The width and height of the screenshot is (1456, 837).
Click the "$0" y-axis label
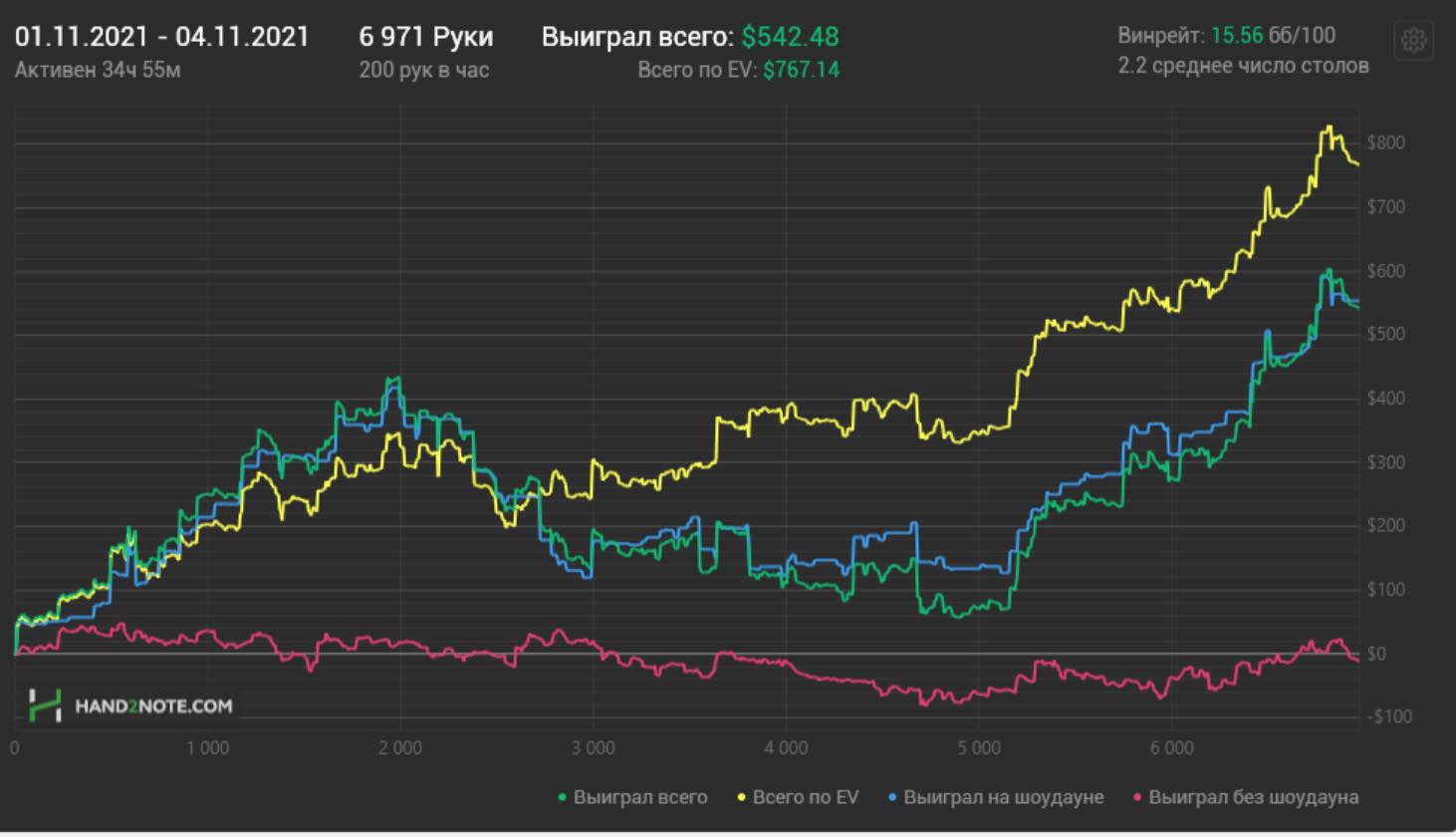point(1377,654)
